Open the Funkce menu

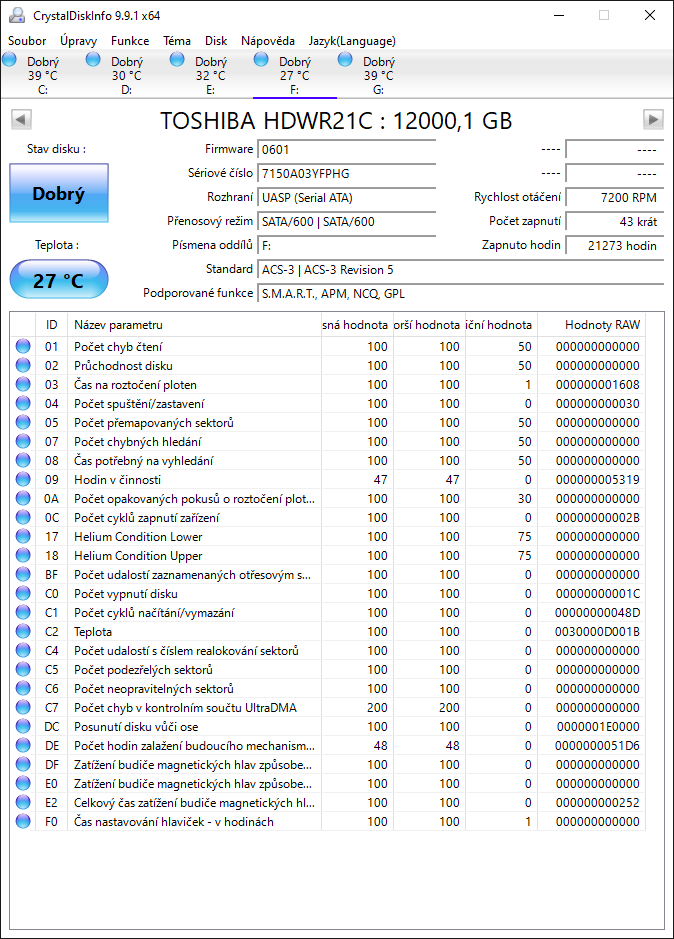[x=130, y=41]
